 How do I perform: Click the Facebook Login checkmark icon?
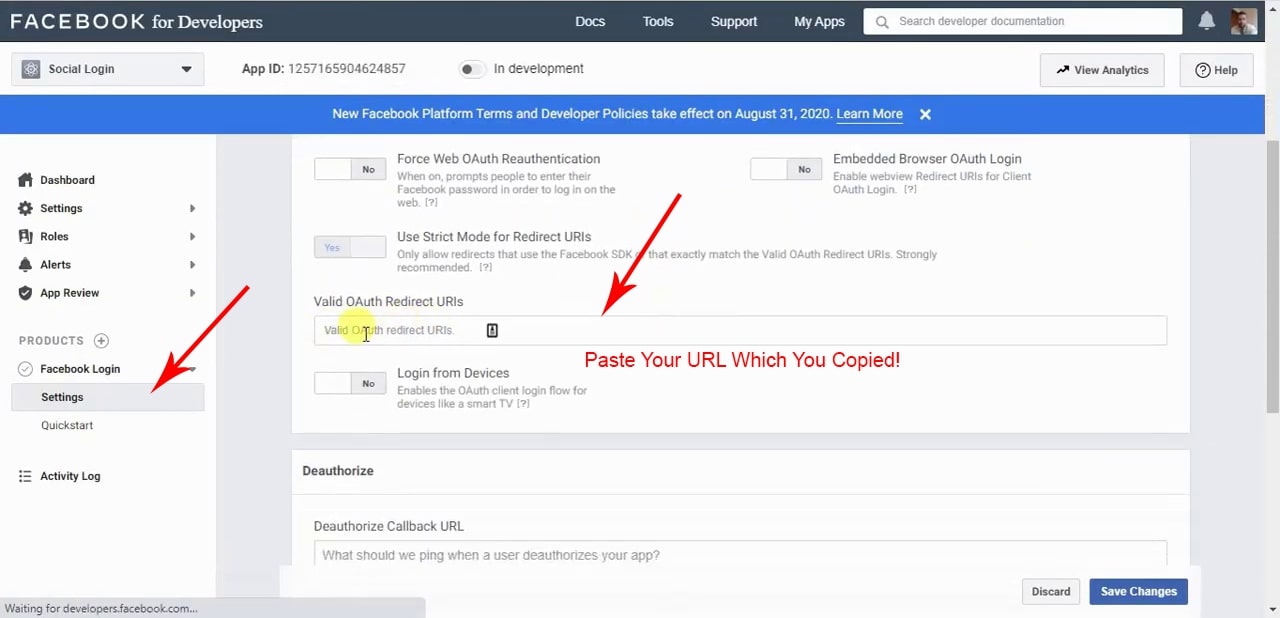click(26, 369)
